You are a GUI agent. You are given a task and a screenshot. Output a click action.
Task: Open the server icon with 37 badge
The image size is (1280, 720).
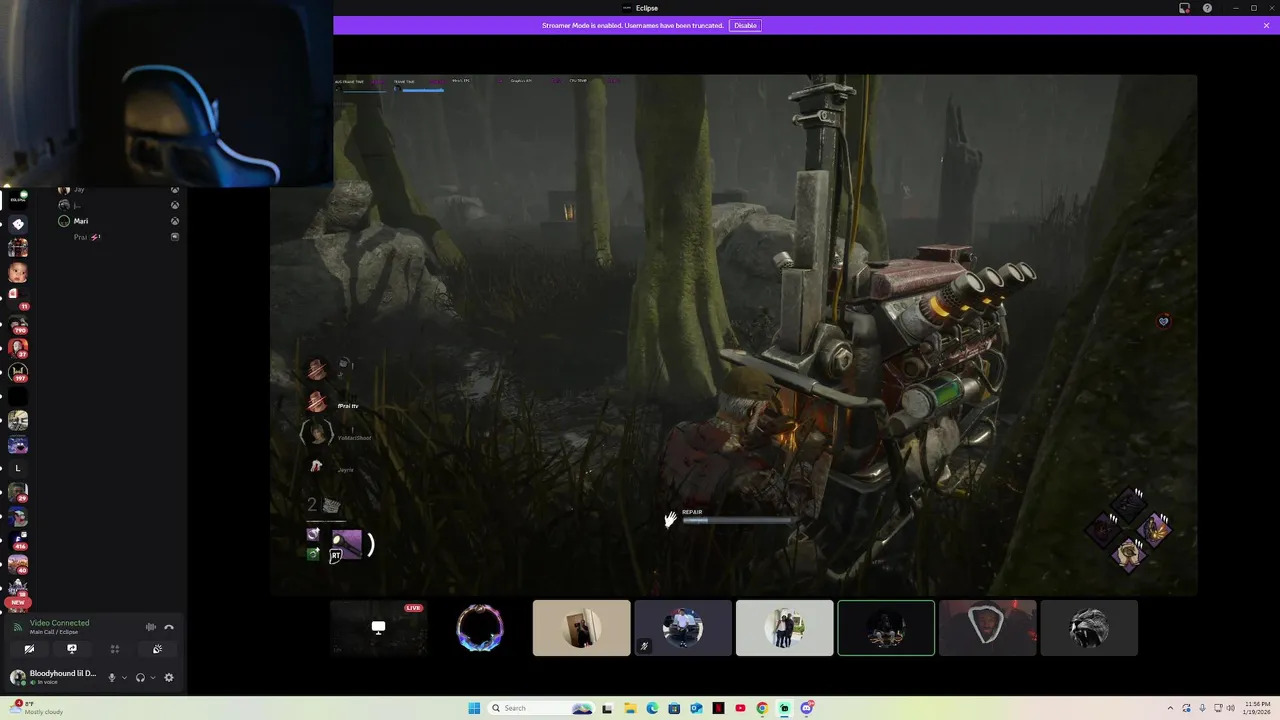click(18, 348)
